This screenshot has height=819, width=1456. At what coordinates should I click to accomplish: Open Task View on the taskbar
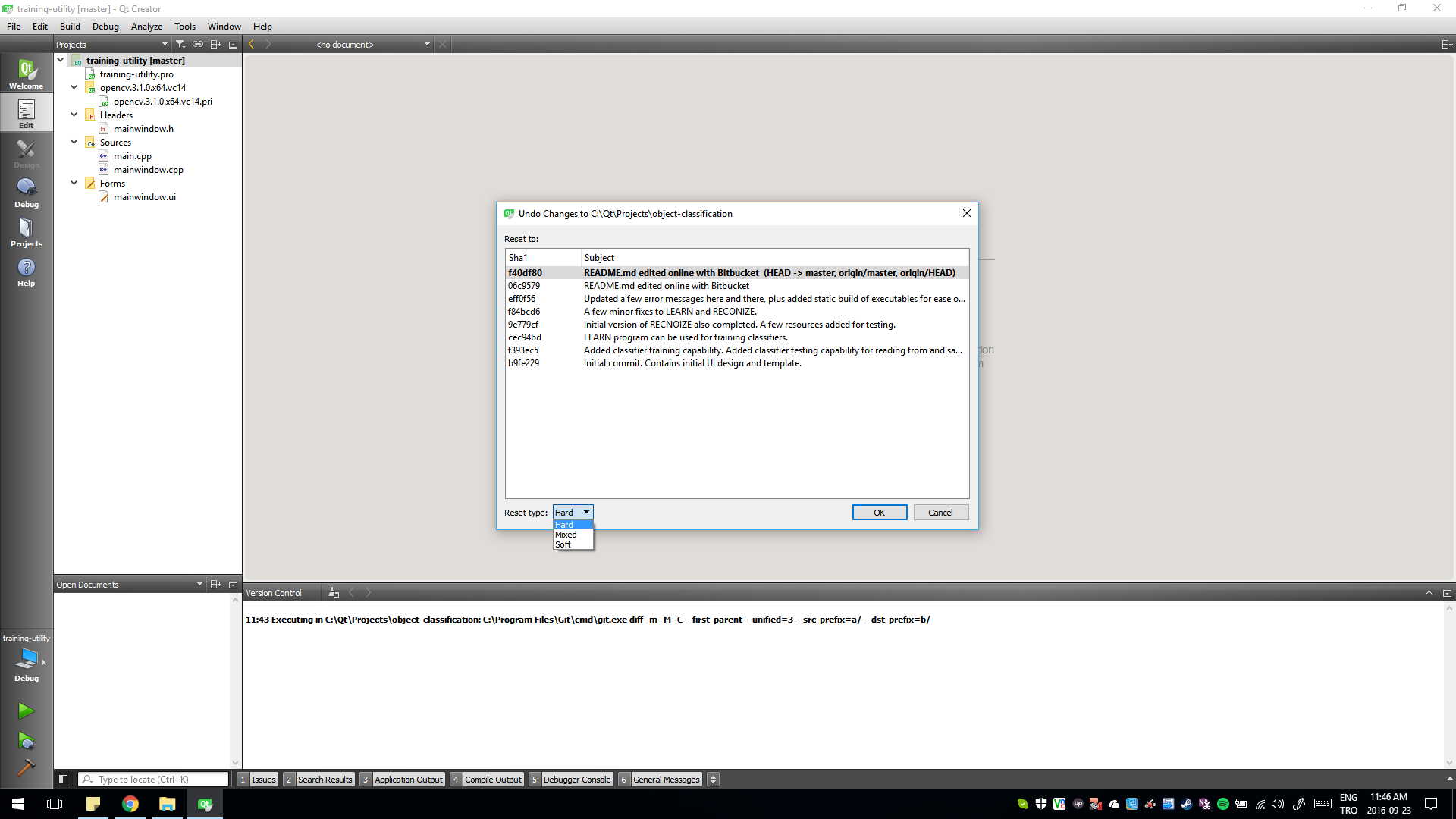pyautogui.click(x=55, y=804)
